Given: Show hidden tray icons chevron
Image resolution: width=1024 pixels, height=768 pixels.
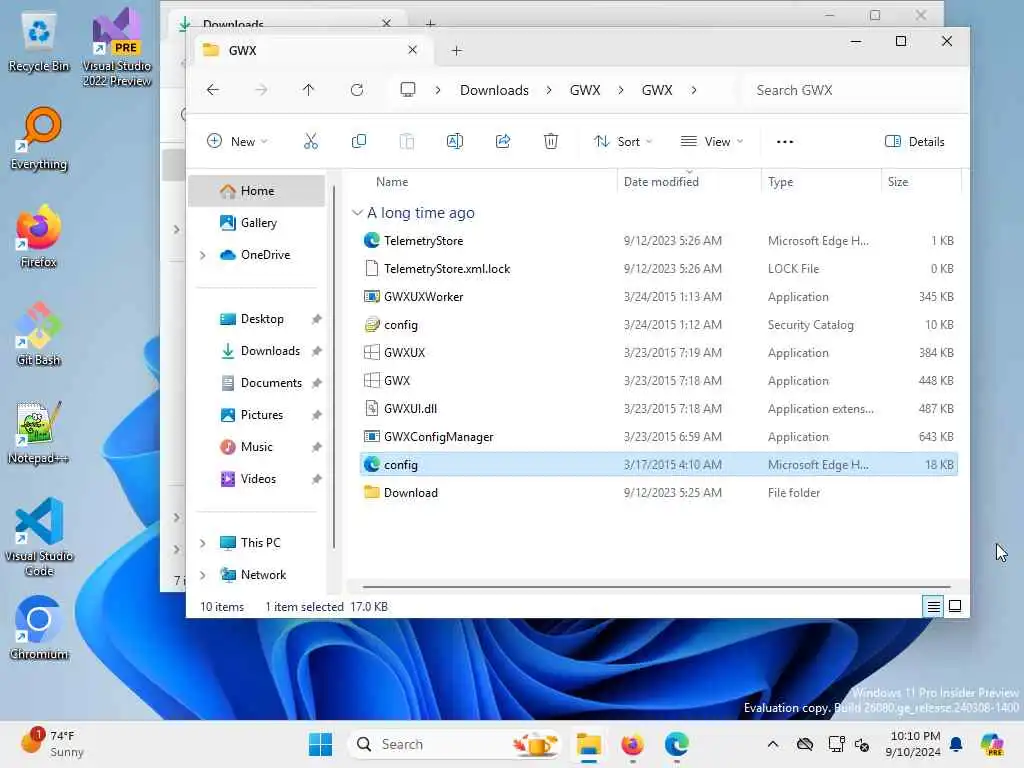Looking at the screenshot, I should point(773,744).
